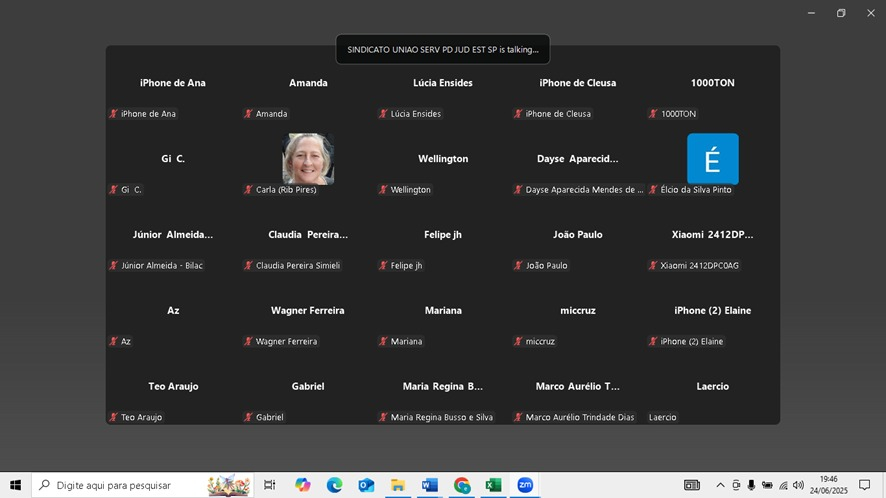Click the battery icon in system tray
This screenshot has height=498, width=886.
pyautogui.click(x=767, y=485)
